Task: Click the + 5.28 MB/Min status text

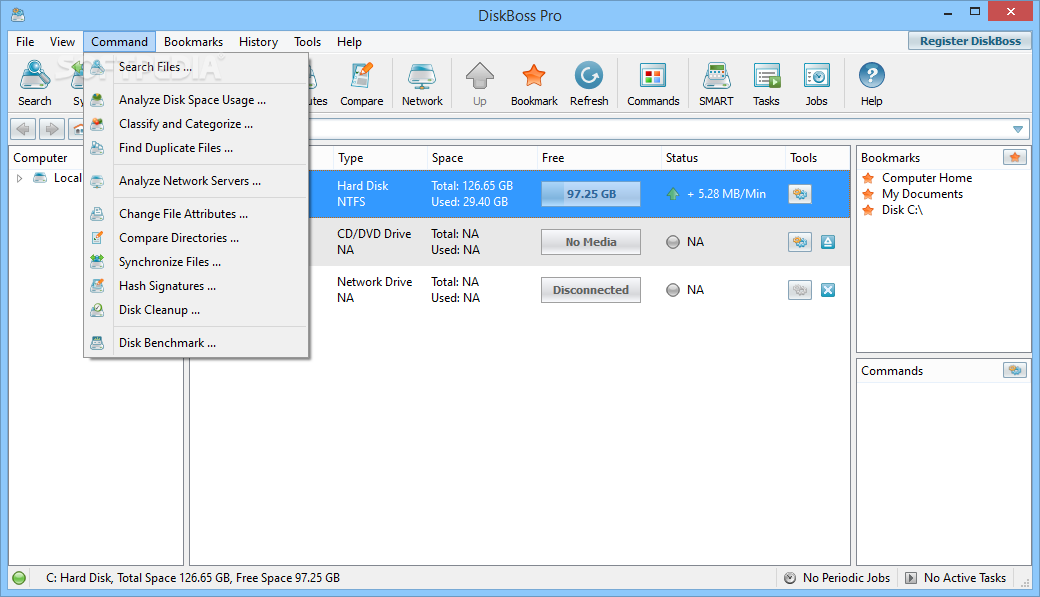Action: pos(726,194)
